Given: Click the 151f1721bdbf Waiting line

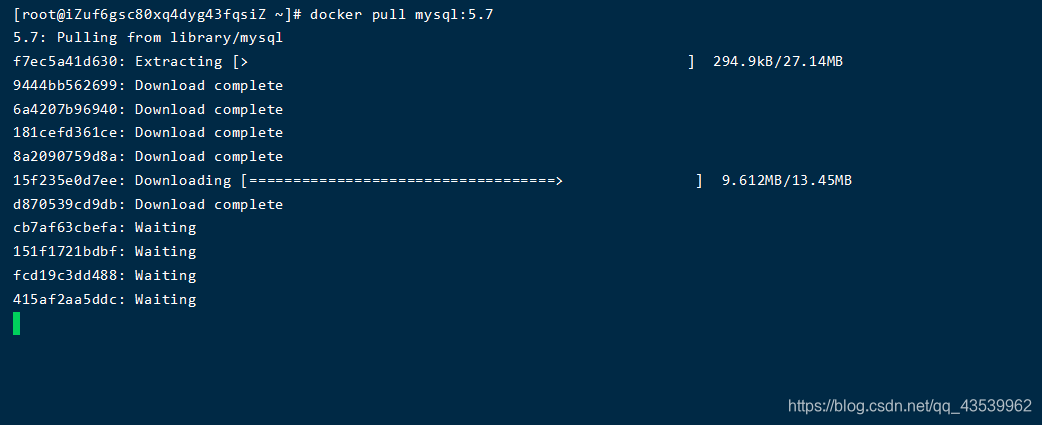Looking at the screenshot, I should point(104,252).
